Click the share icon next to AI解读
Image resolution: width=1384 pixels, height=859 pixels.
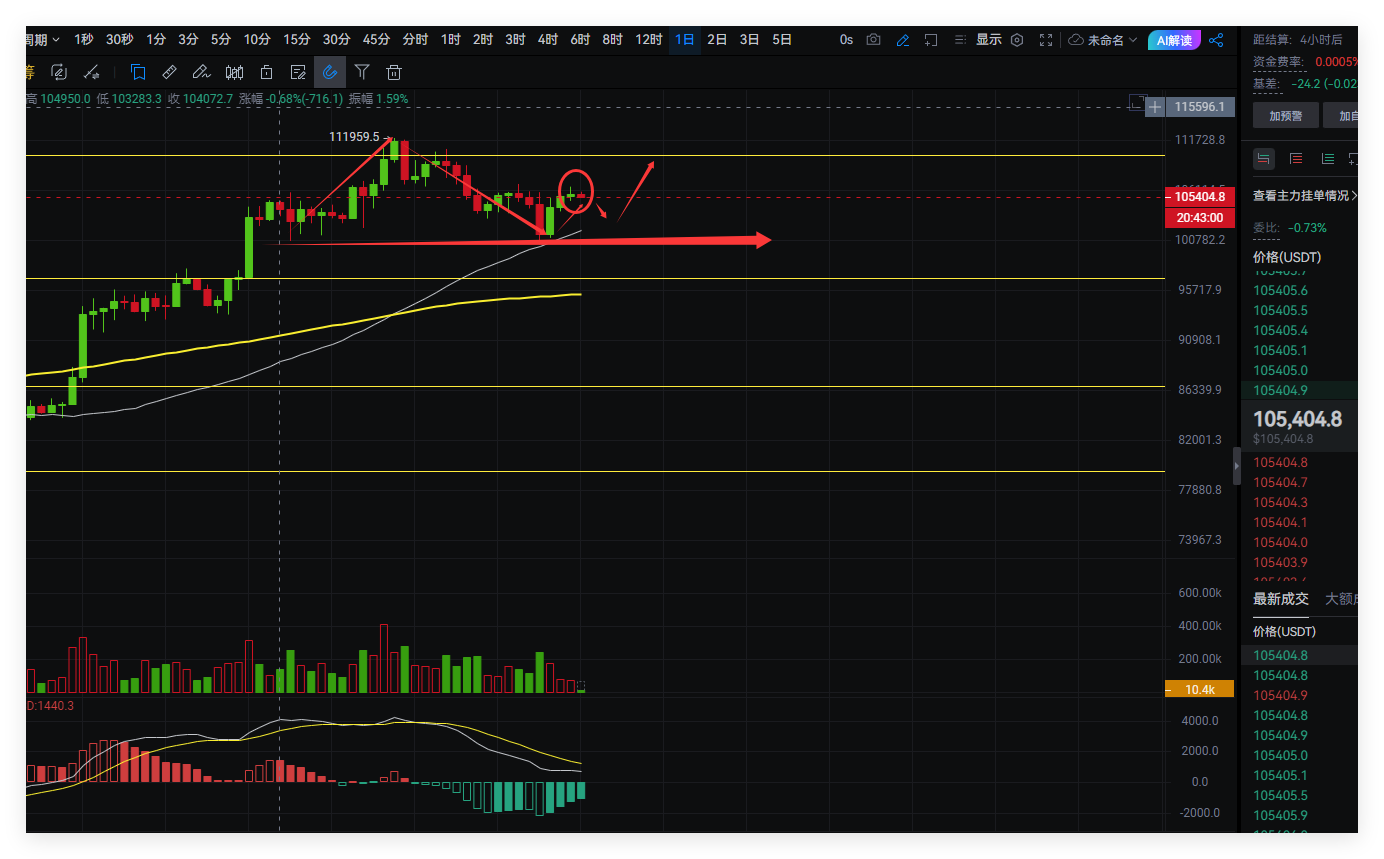click(x=1216, y=40)
